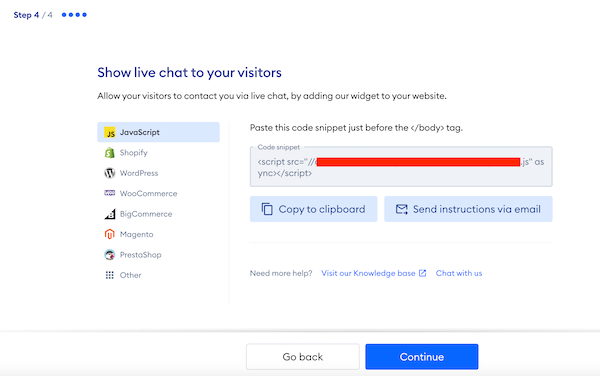The image size is (600, 376).
Task: Click the WooCommerce logo icon
Action: [x=109, y=193]
